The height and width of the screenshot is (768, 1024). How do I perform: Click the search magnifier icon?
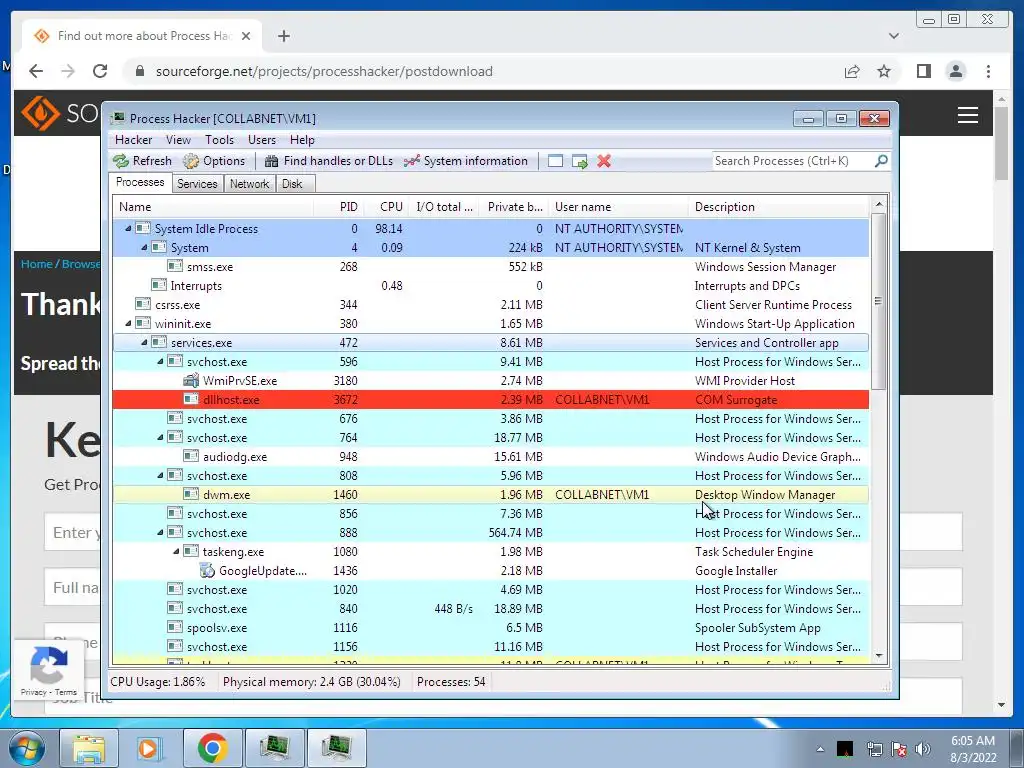coord(881,161)
